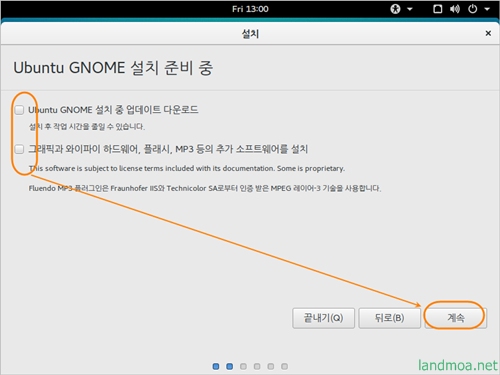The width and height of the screenshot is (500, 375).
Task: Click the 'Ubuntu GNOME 설치 준비 중' heading
Action: tap(113, 68)
